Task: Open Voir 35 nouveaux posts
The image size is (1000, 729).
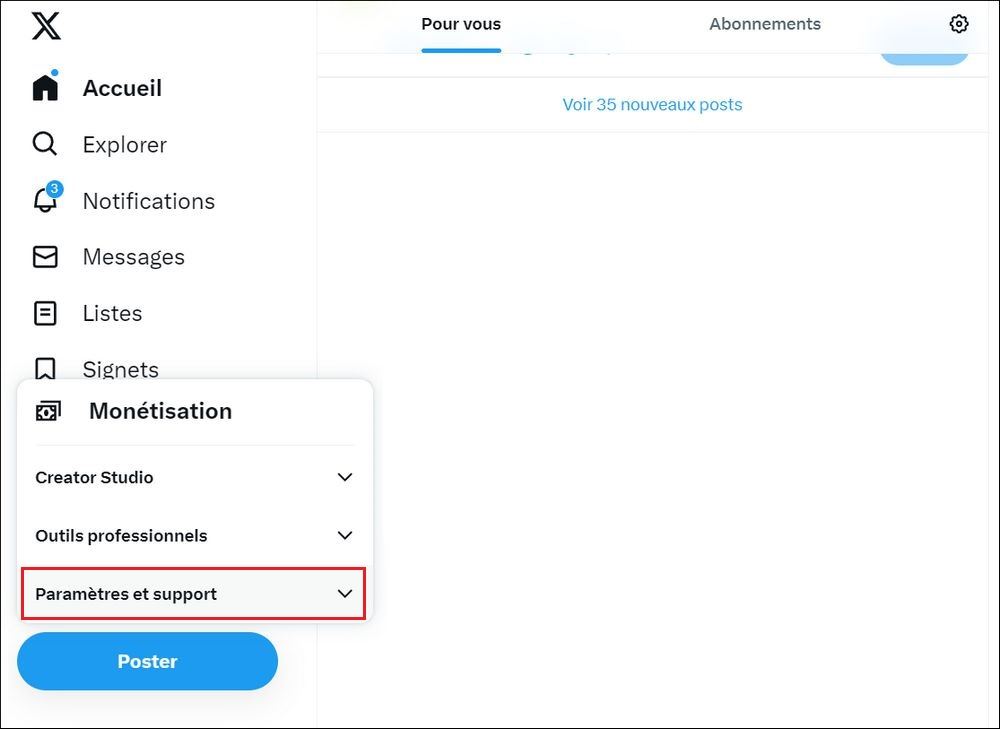Action: 652,104
